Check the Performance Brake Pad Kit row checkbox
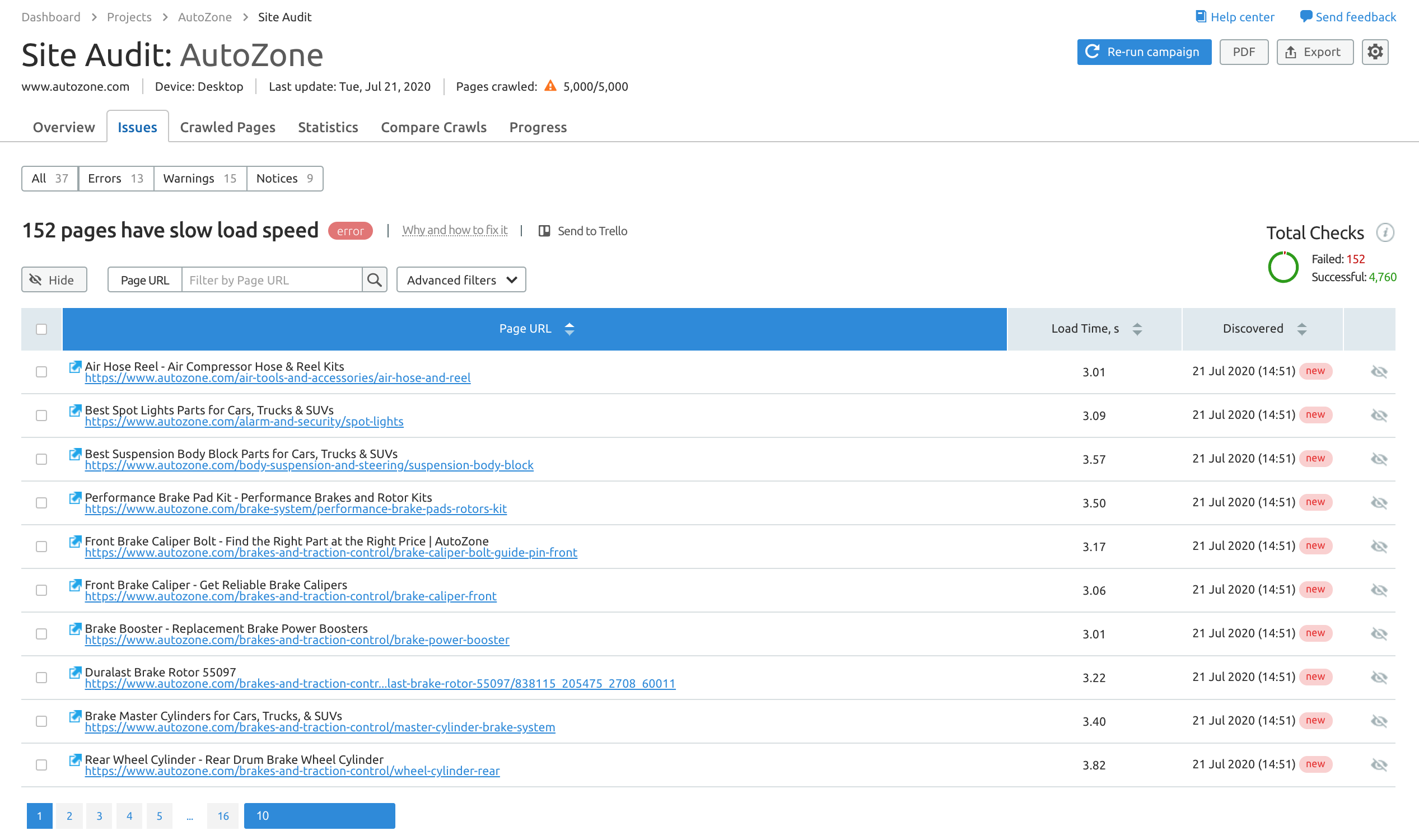Screen dimensions: 1419x840 point(41,503)
